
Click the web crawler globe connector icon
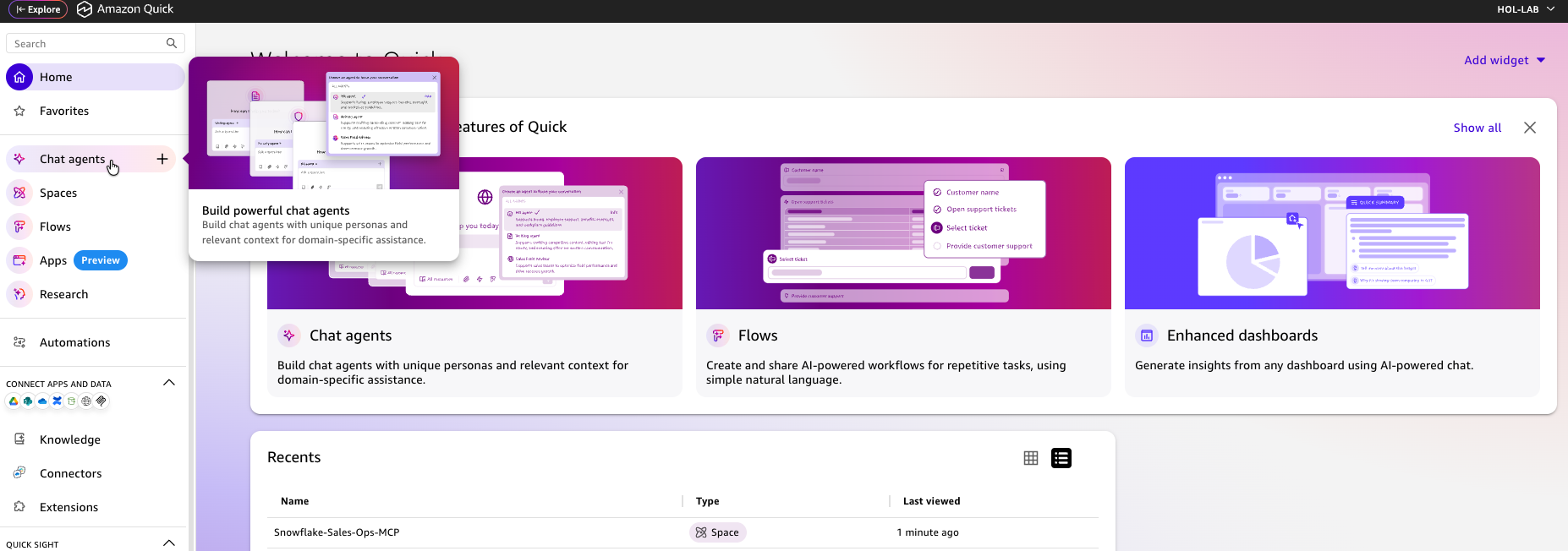[x=86, y=401]
